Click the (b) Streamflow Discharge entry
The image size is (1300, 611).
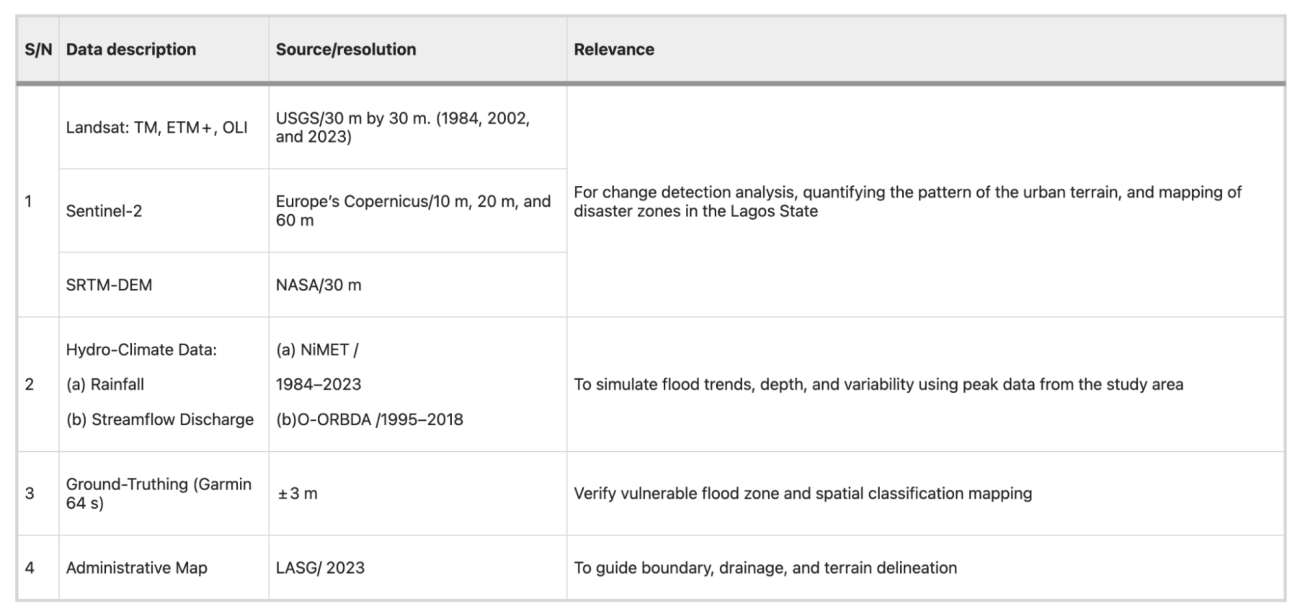pos(160,419)
